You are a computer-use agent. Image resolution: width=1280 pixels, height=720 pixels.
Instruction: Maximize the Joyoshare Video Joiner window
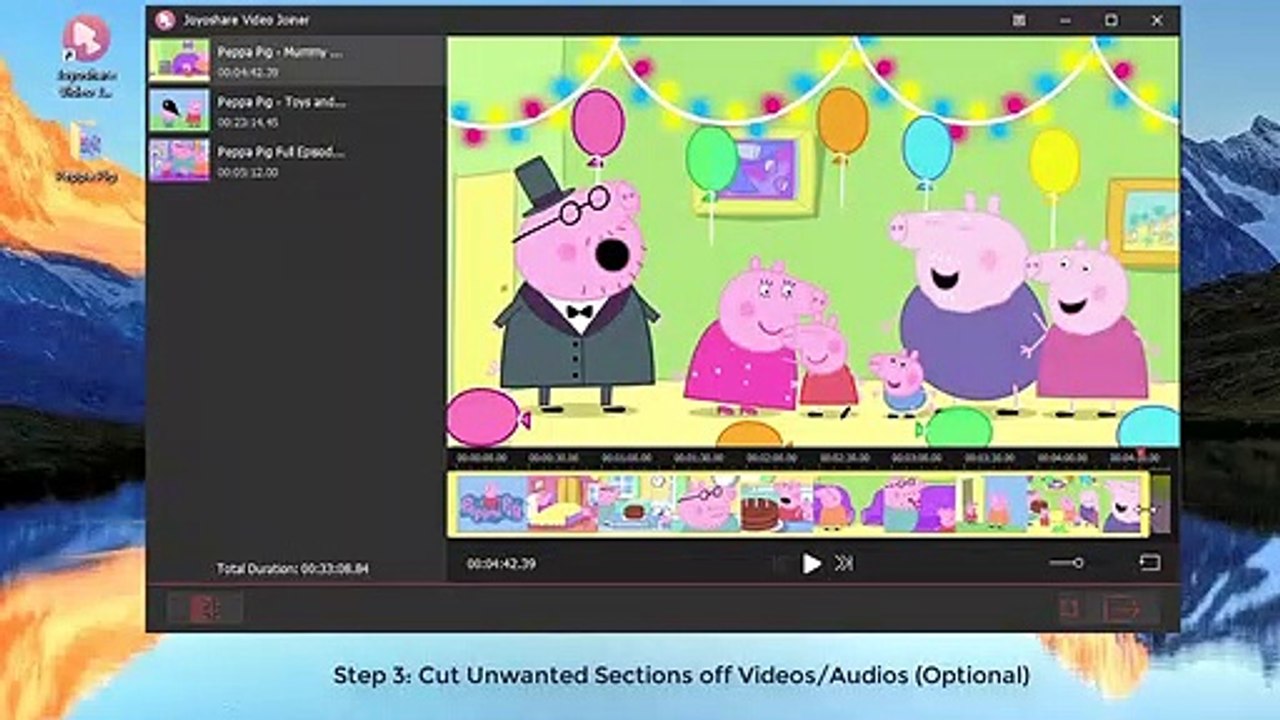tap(1111, 20)
